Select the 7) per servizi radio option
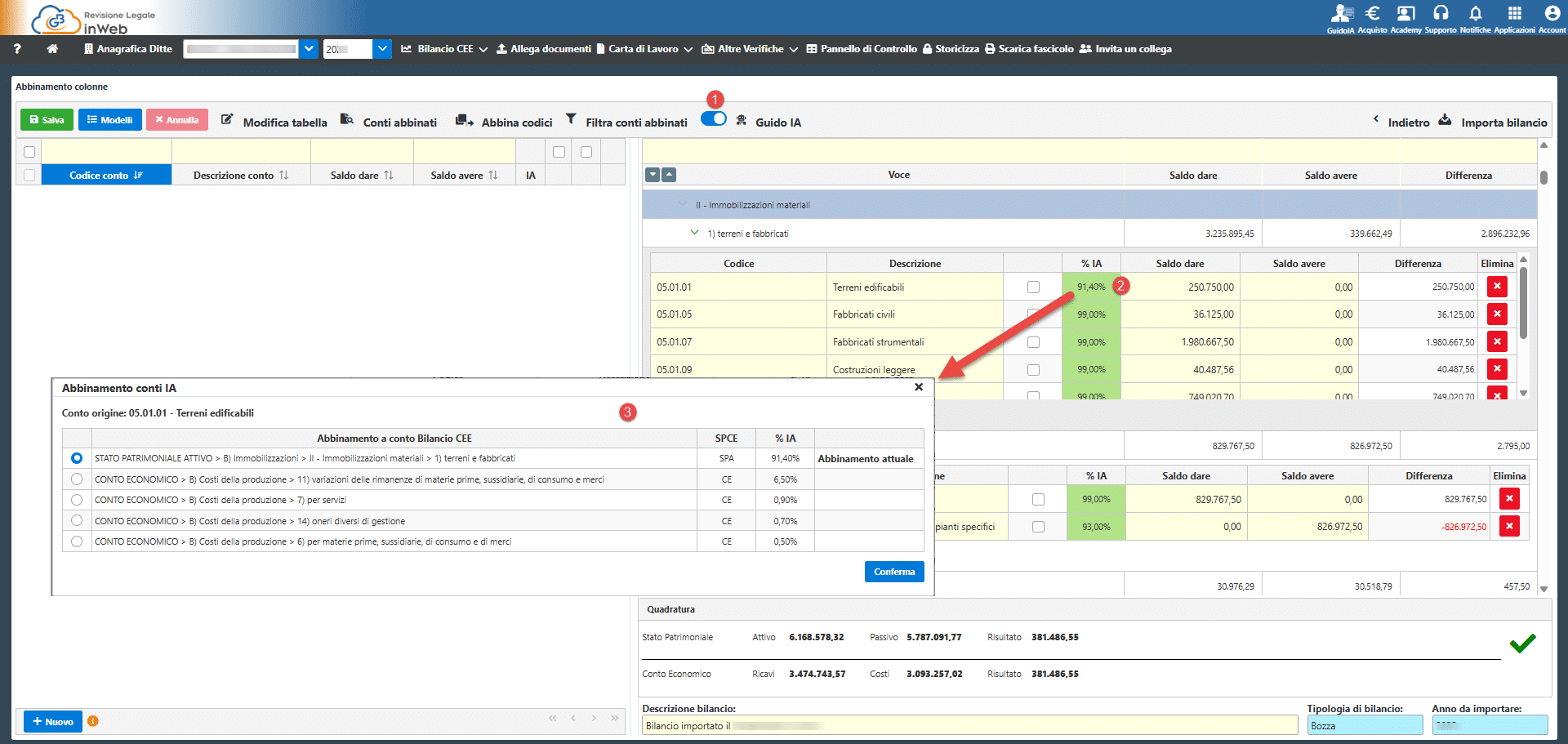 tap(77, 500)
